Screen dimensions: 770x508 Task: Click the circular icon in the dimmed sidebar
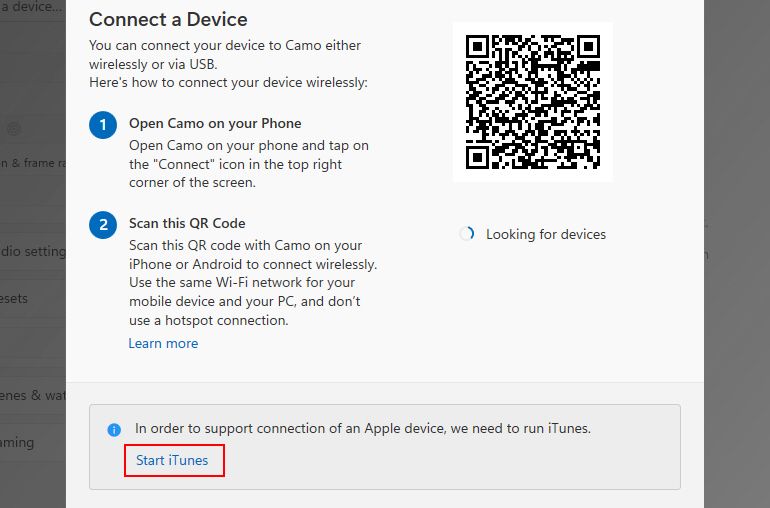click(x=13, y=128)
